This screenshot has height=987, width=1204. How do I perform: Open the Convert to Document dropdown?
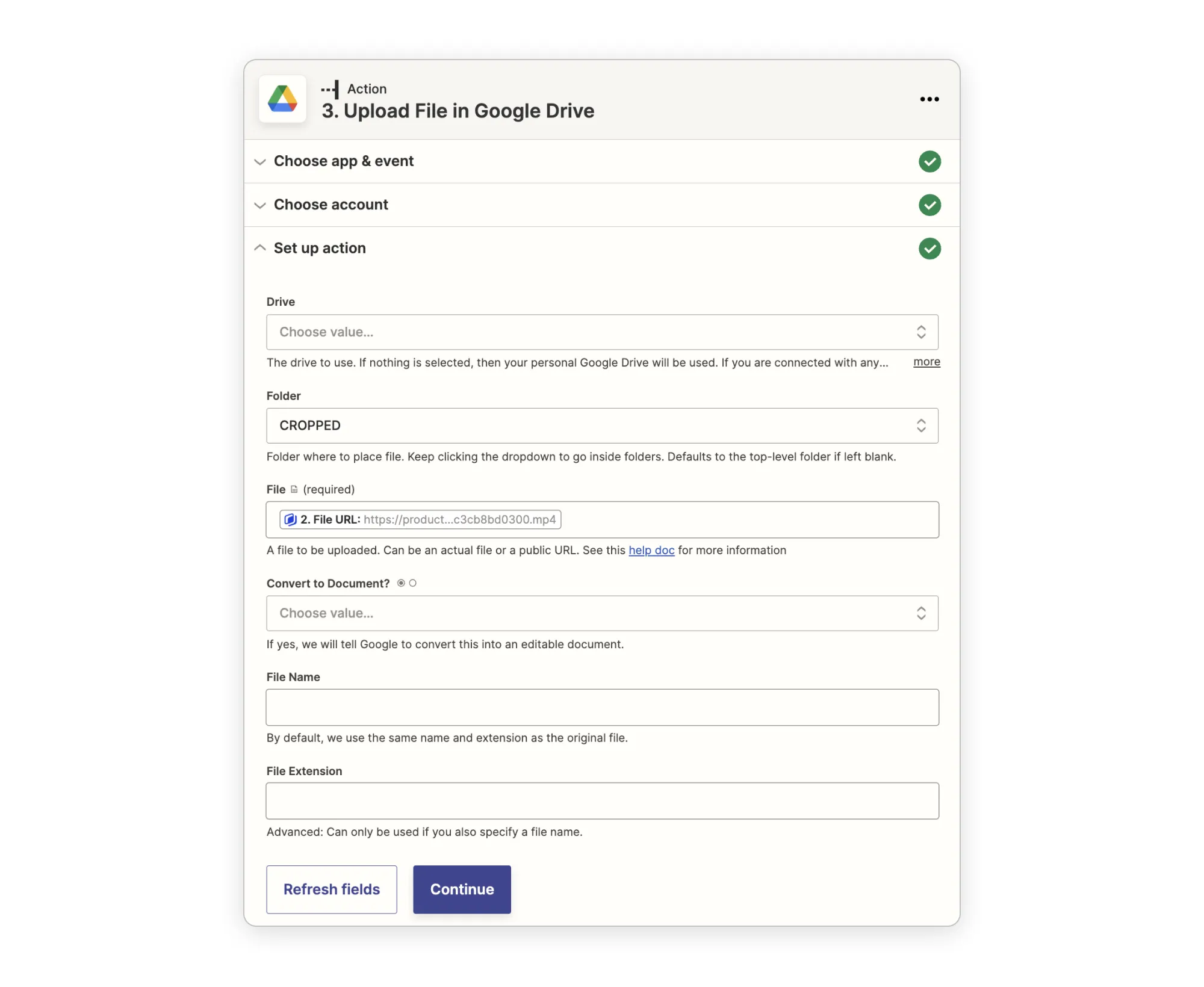pyautogui.click(x=601, y=613)
